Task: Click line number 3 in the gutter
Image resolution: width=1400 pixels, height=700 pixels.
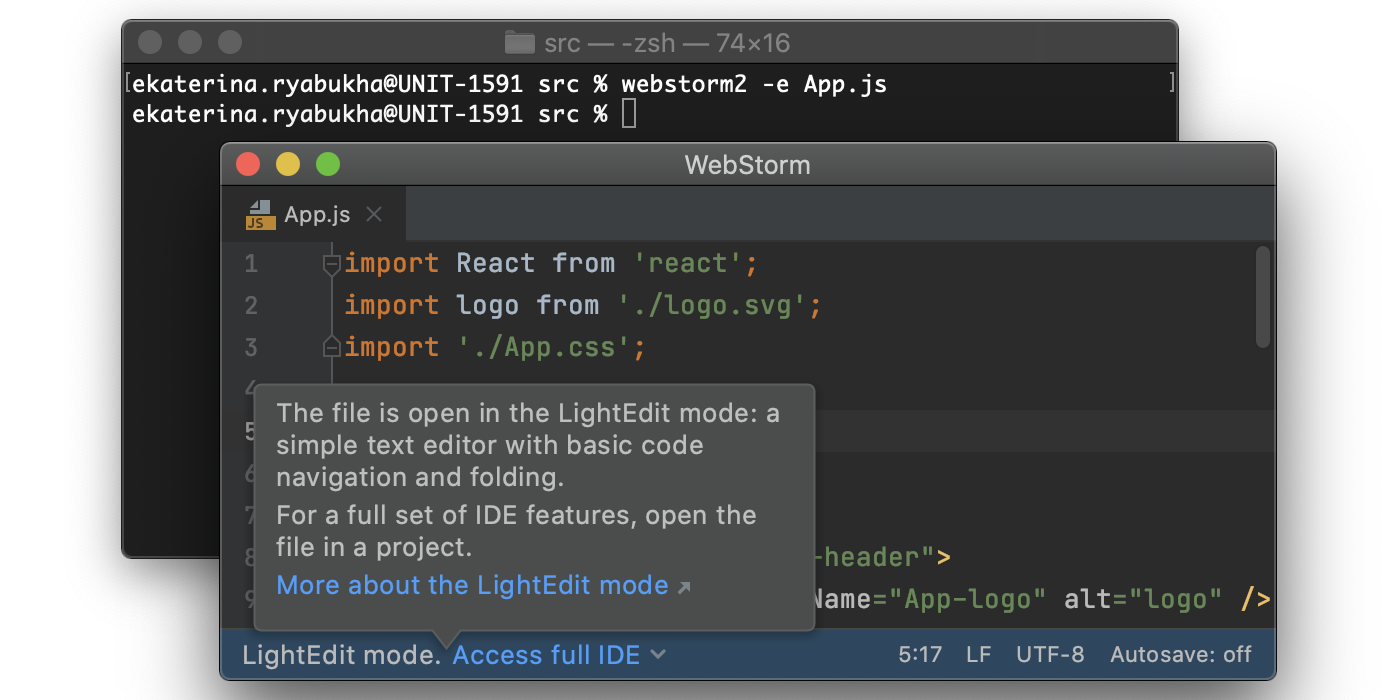Action: 250,347
